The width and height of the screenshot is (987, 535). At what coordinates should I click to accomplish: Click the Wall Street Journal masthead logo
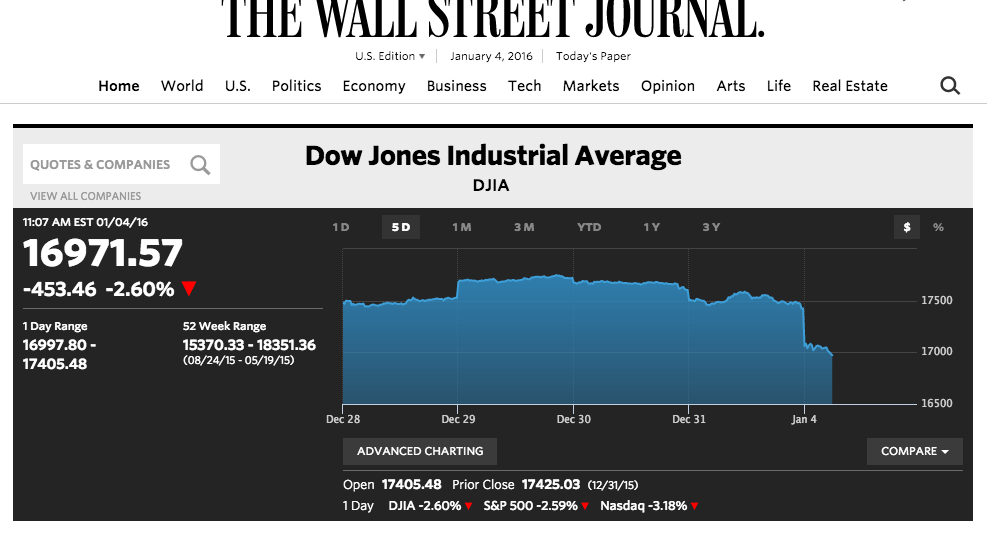tap(493, 18)
